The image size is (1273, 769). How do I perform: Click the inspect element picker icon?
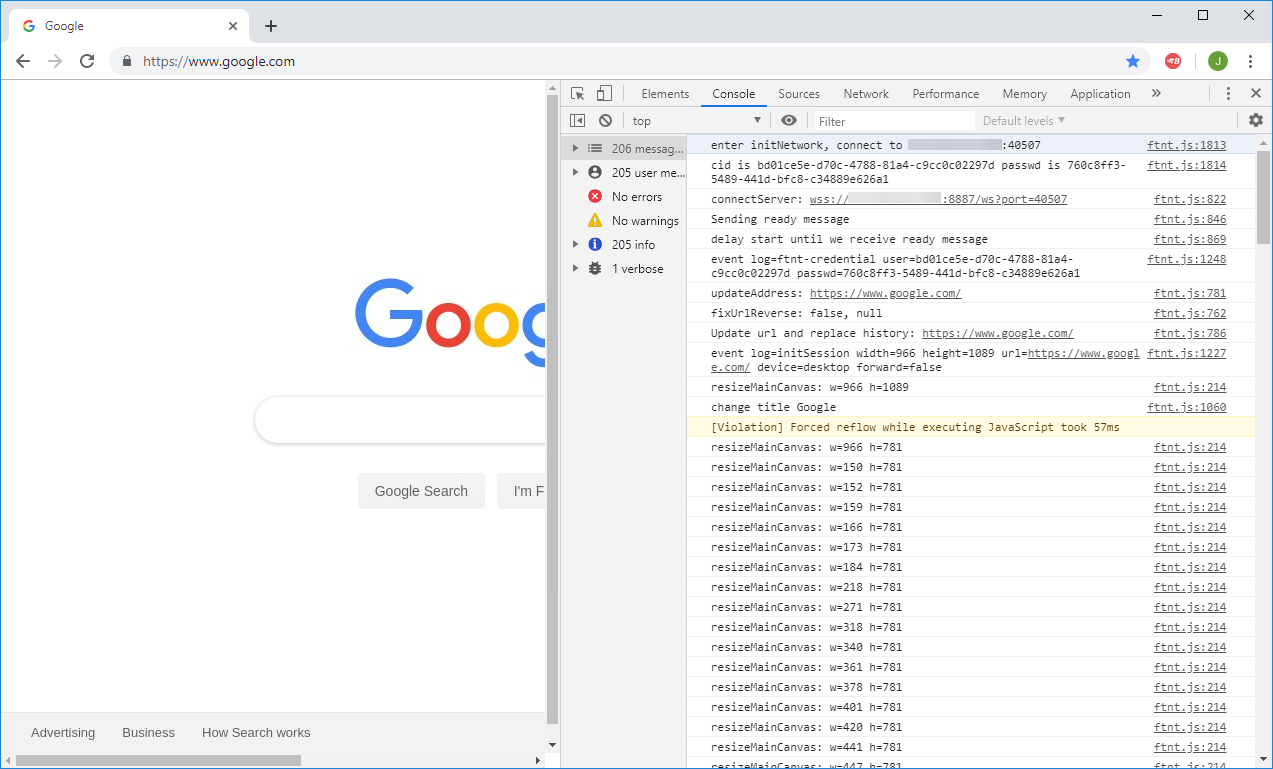coord(577,93)
